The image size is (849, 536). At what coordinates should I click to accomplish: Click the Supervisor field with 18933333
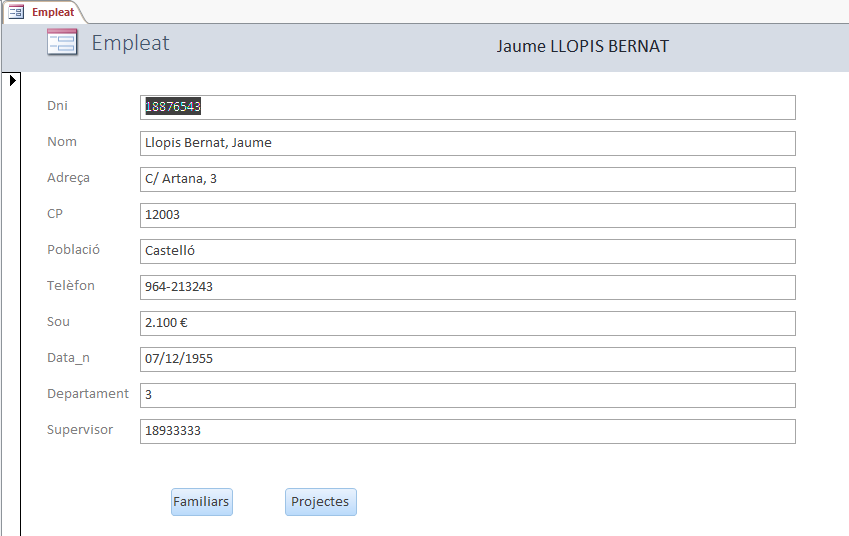467,431
